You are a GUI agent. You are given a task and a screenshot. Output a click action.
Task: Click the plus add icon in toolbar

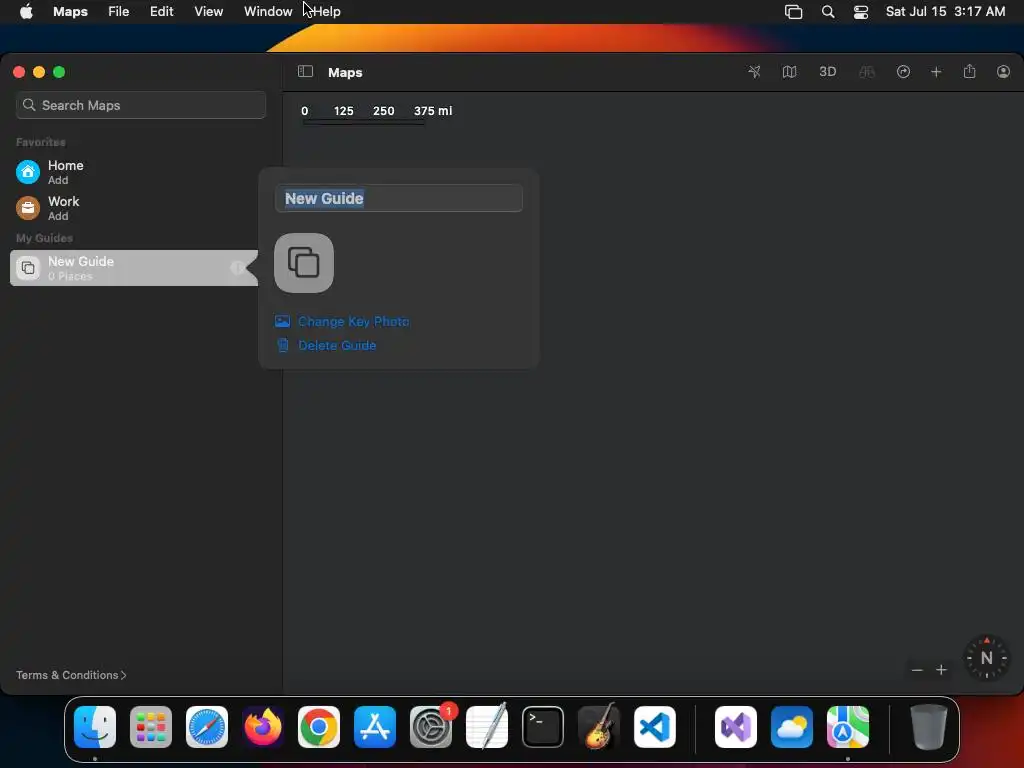[x=936, y=72]
